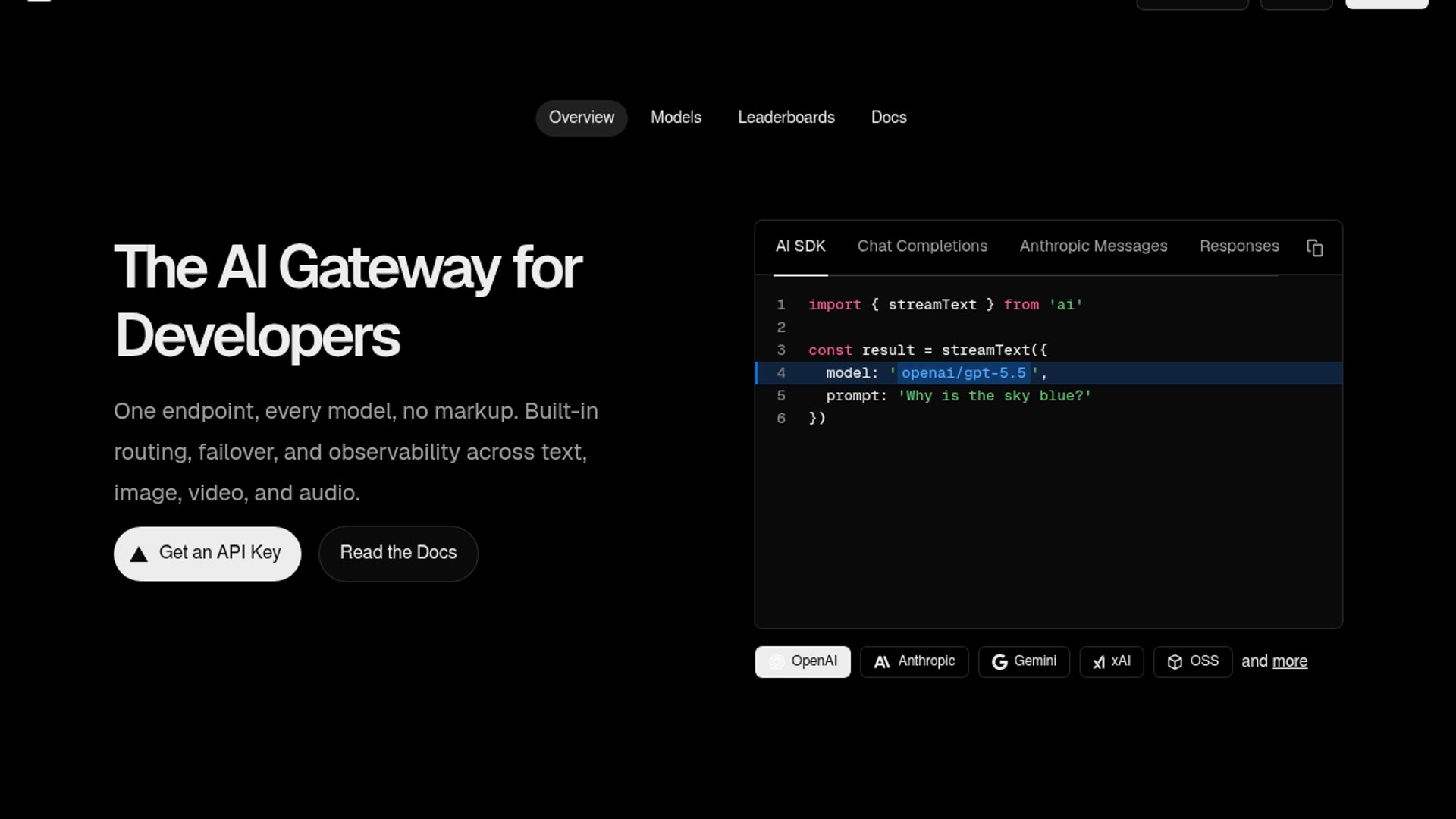
Task: Select the Gemini provider chip
Action: 1024,661
